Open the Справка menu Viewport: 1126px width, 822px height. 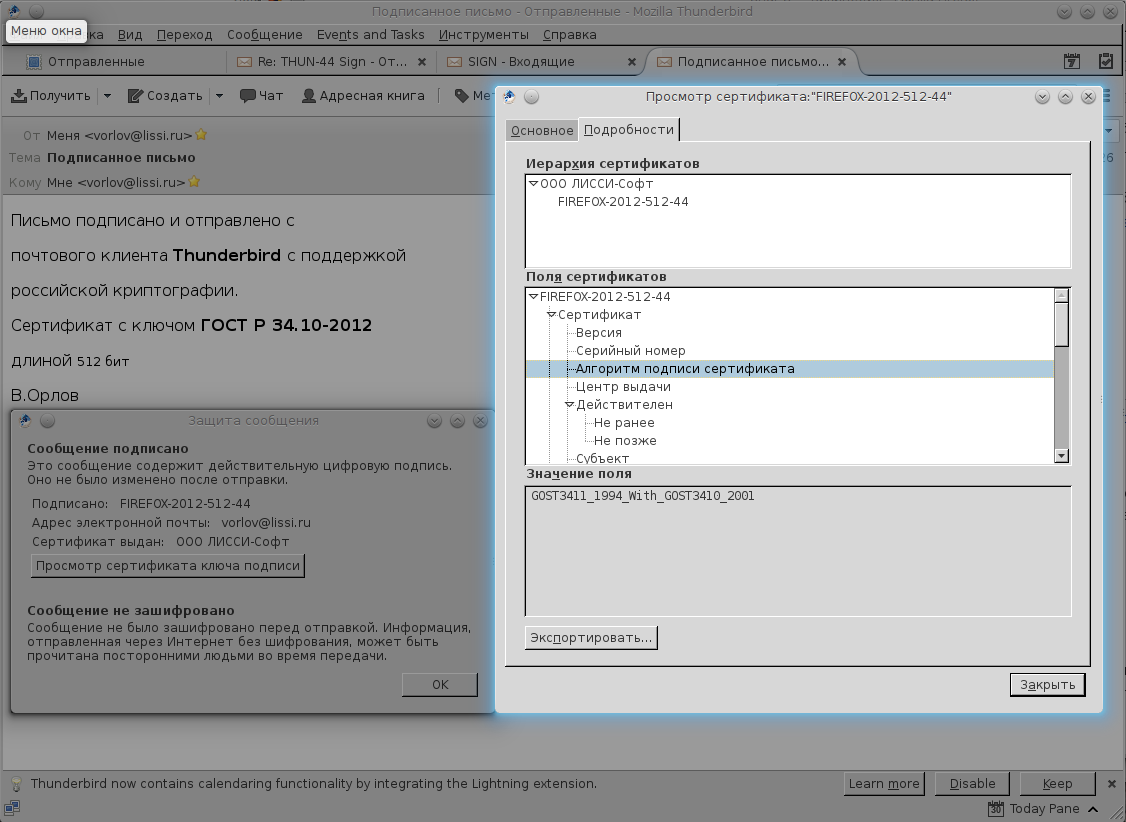click(x=569, y=34)
